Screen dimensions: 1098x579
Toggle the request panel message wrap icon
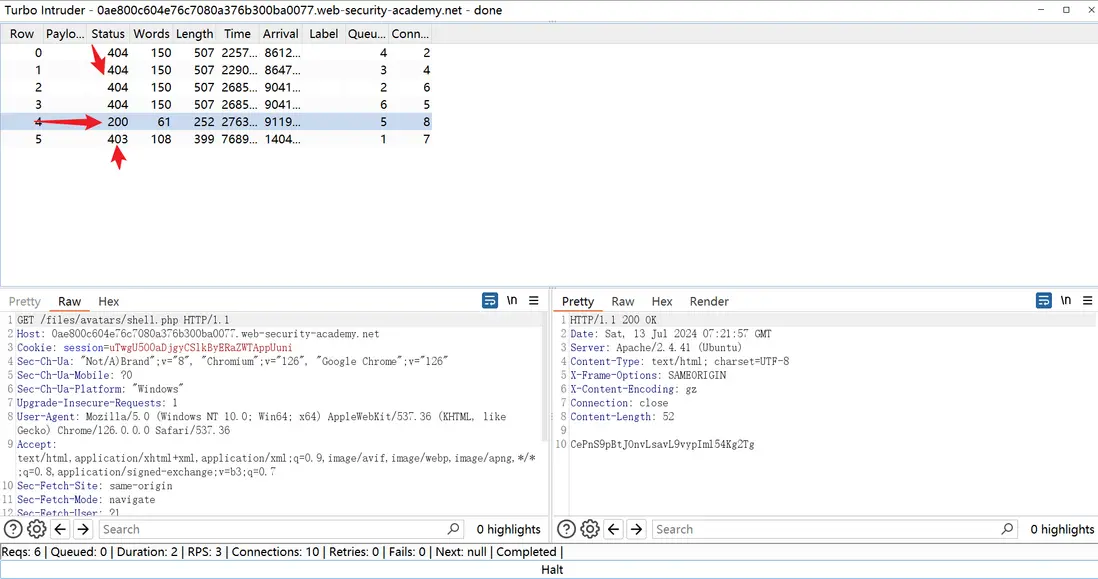(490, 301)
